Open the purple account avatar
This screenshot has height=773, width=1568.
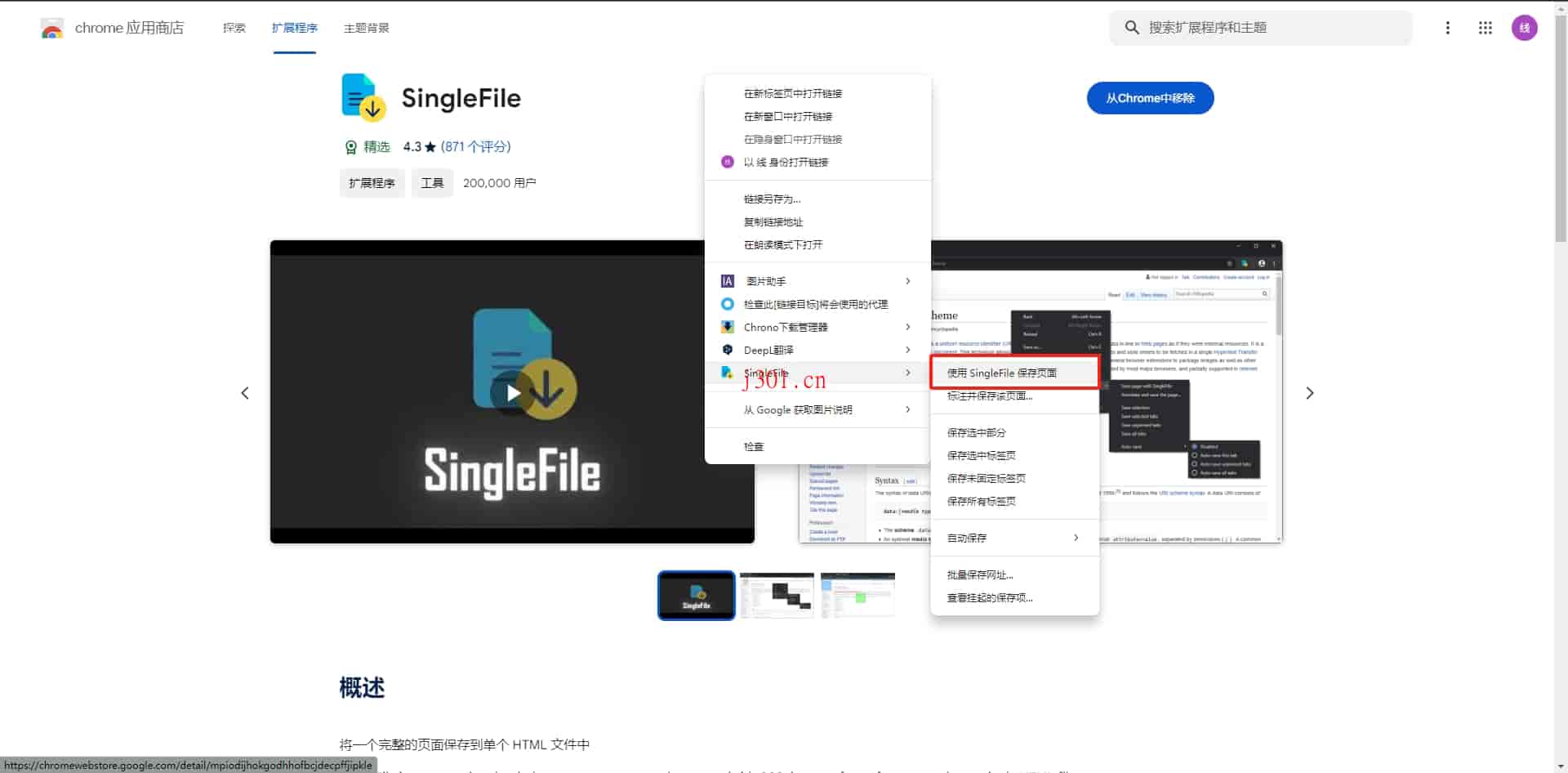[1524, 28]
